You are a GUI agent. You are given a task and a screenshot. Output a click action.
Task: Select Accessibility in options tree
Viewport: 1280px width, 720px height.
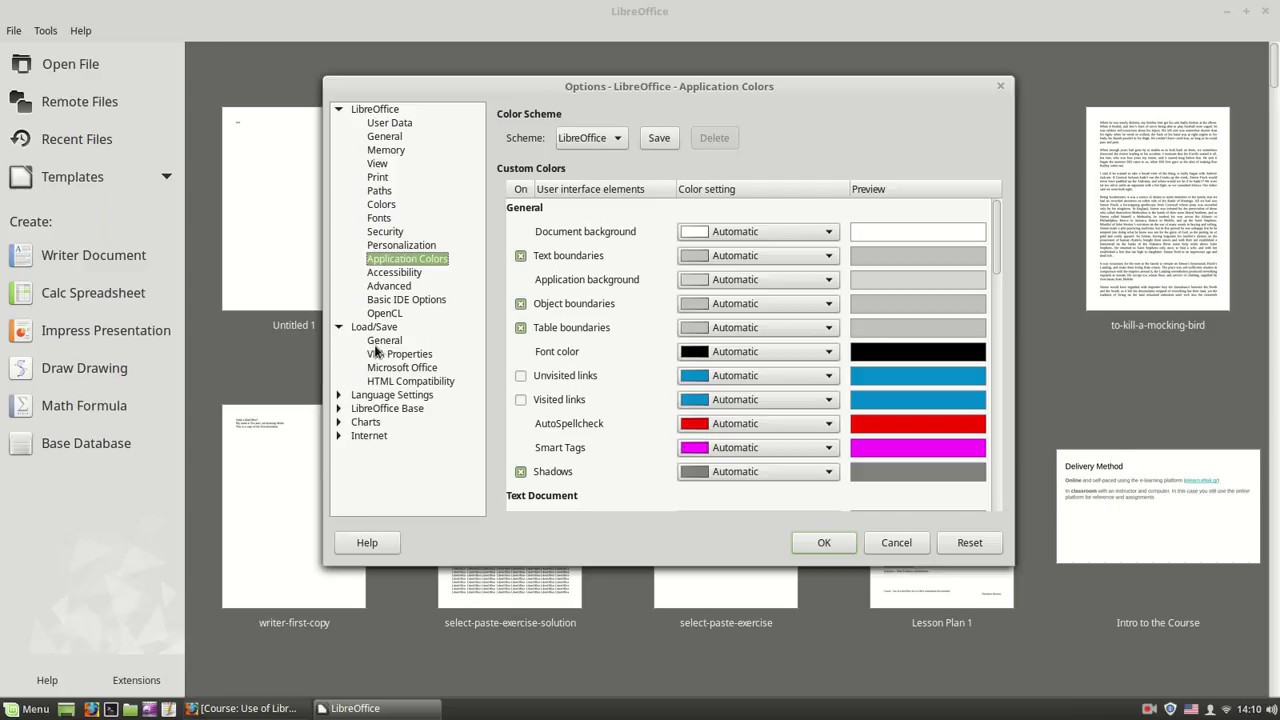(x=394, y=272)
